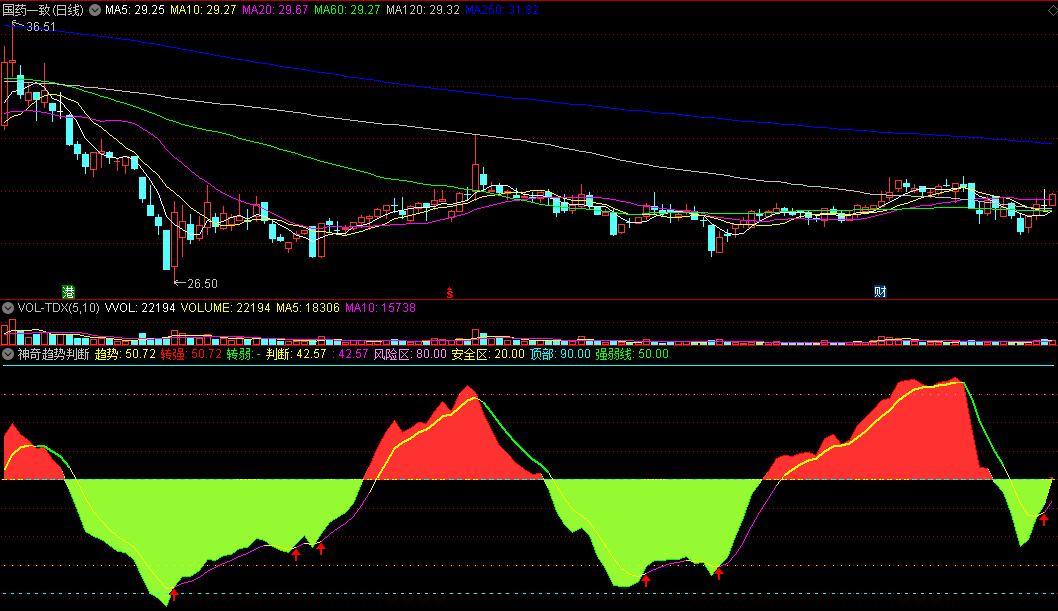Click the volume MA5: 18306 label

(308, 308)
